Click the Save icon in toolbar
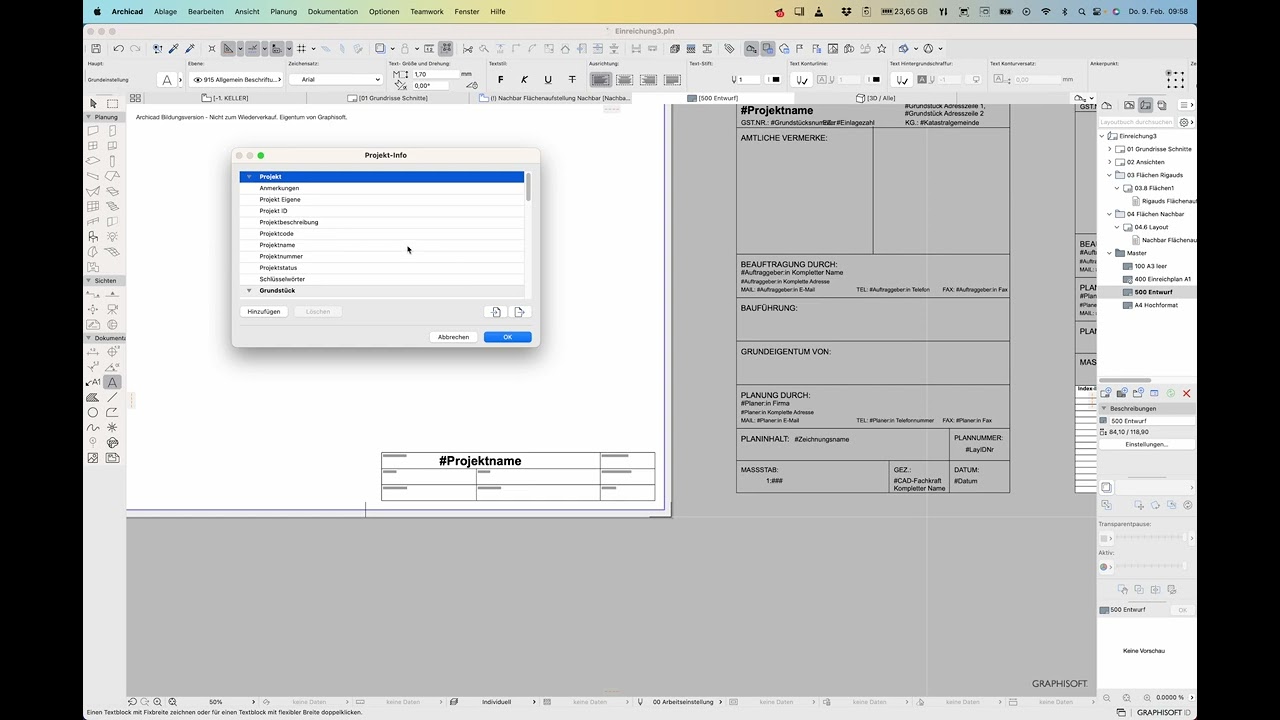 (95, 48)
